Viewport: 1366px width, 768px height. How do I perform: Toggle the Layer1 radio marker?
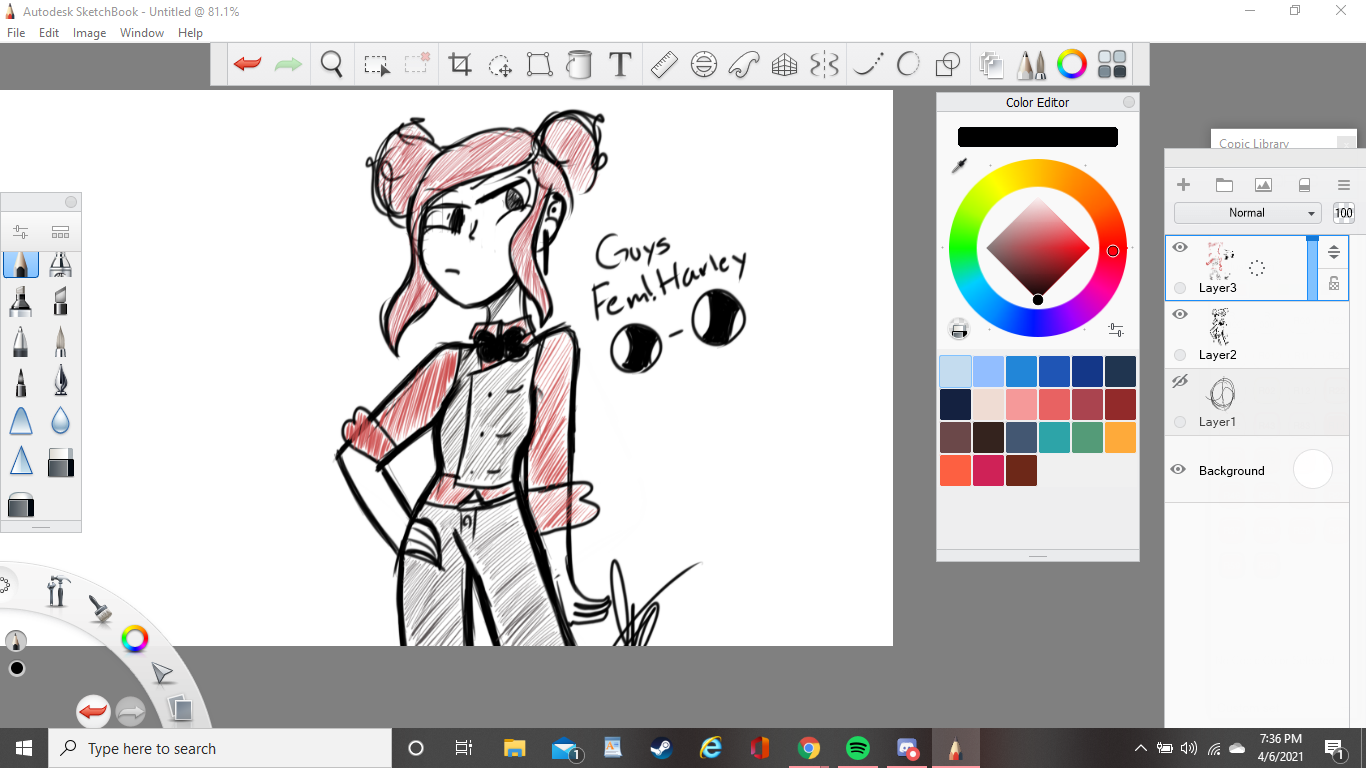tap(1180, 422)
